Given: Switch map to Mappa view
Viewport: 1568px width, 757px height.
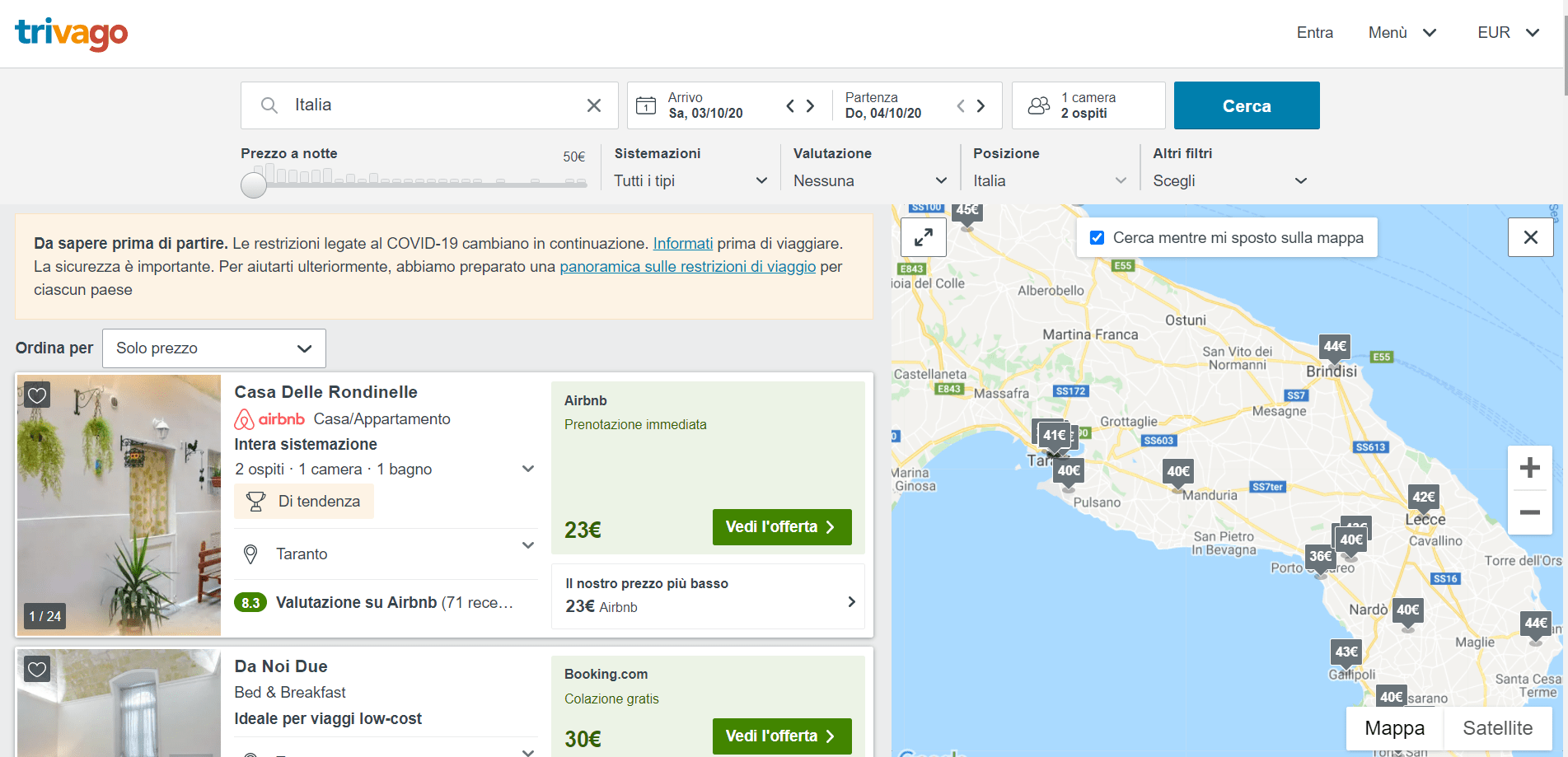Looking at the screenshot, I should pos(1395,728).
